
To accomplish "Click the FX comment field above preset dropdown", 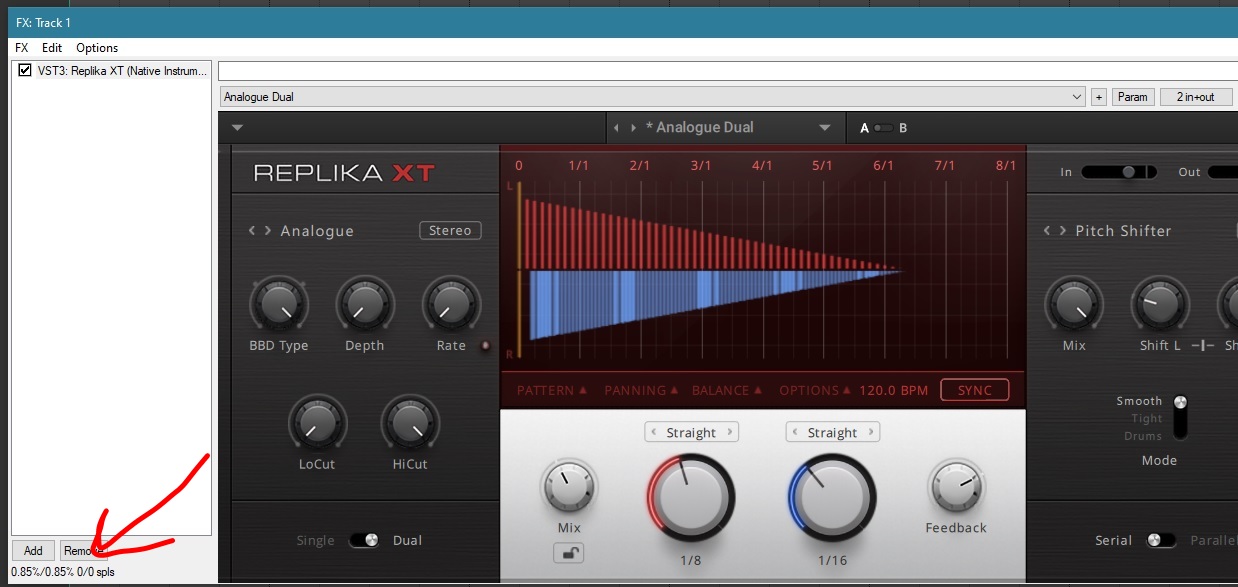I will pyautogui.click(x=728, y=71).
